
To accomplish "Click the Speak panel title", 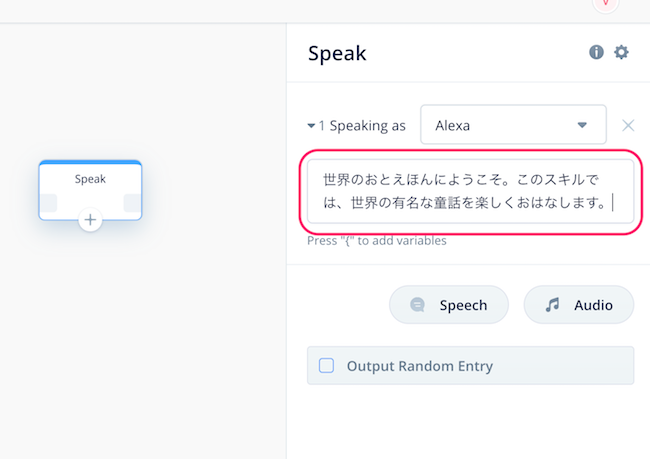I will (x=337, y=53).
